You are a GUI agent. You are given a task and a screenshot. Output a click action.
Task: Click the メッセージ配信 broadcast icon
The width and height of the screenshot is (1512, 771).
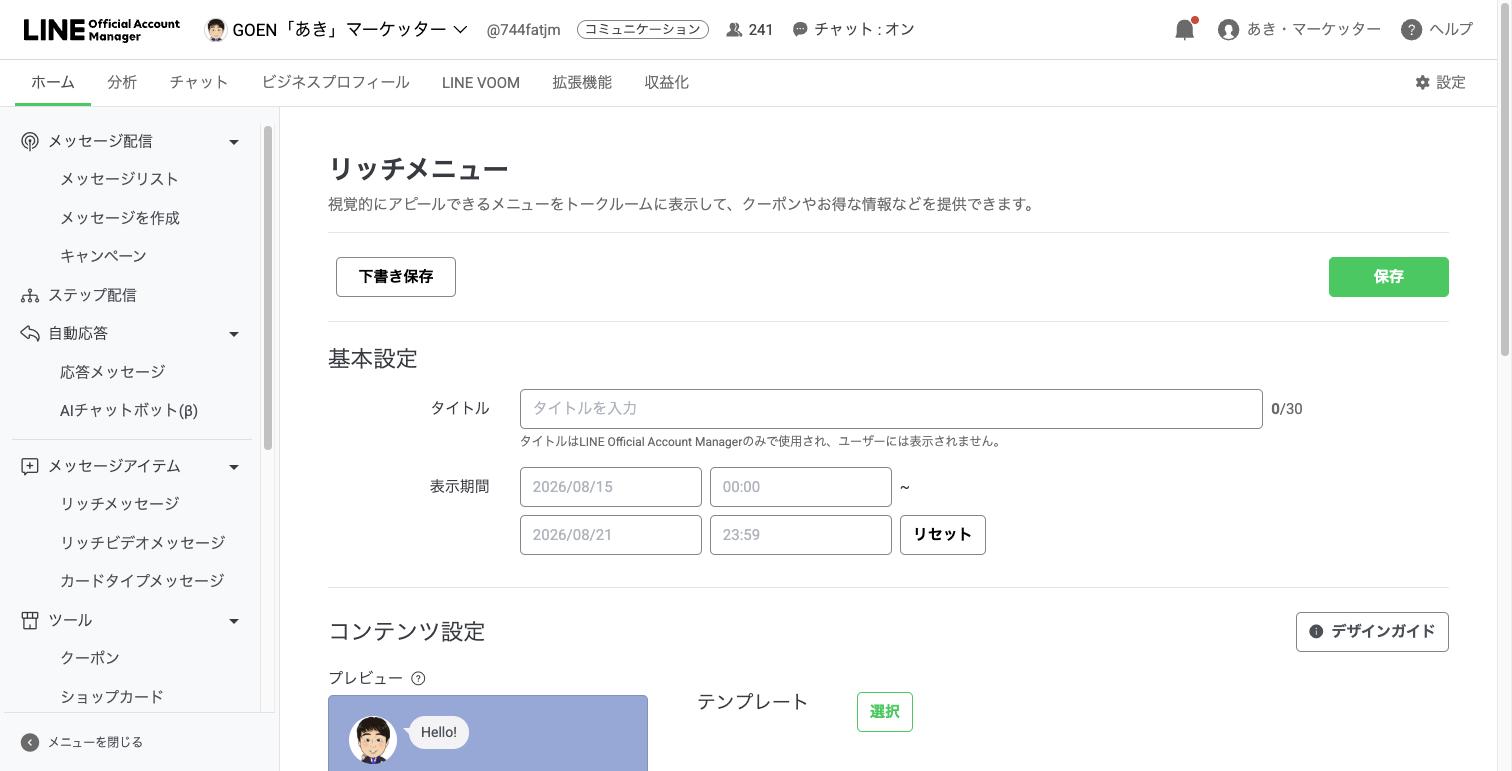click(x=30, y=142)
